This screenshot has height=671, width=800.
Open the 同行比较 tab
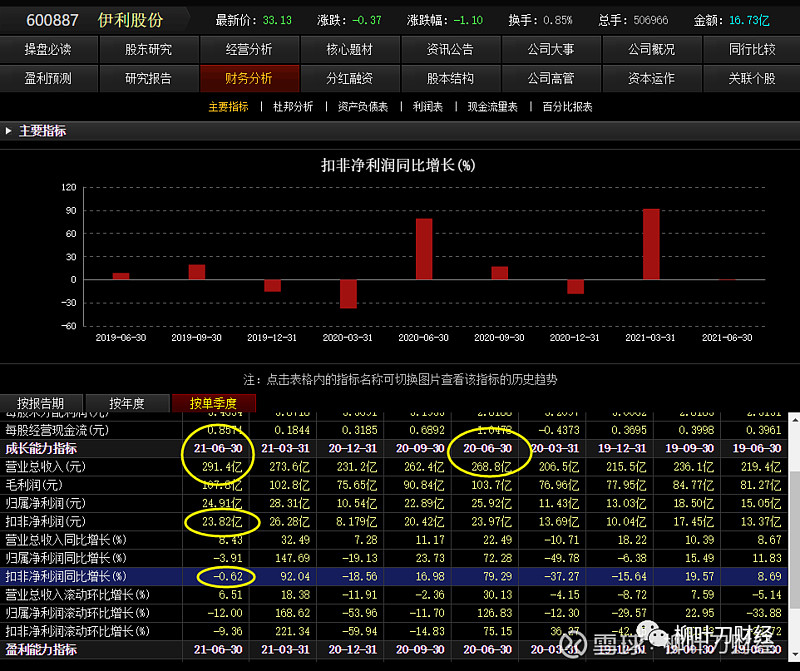pyautogui.click(x=752, y=49)
